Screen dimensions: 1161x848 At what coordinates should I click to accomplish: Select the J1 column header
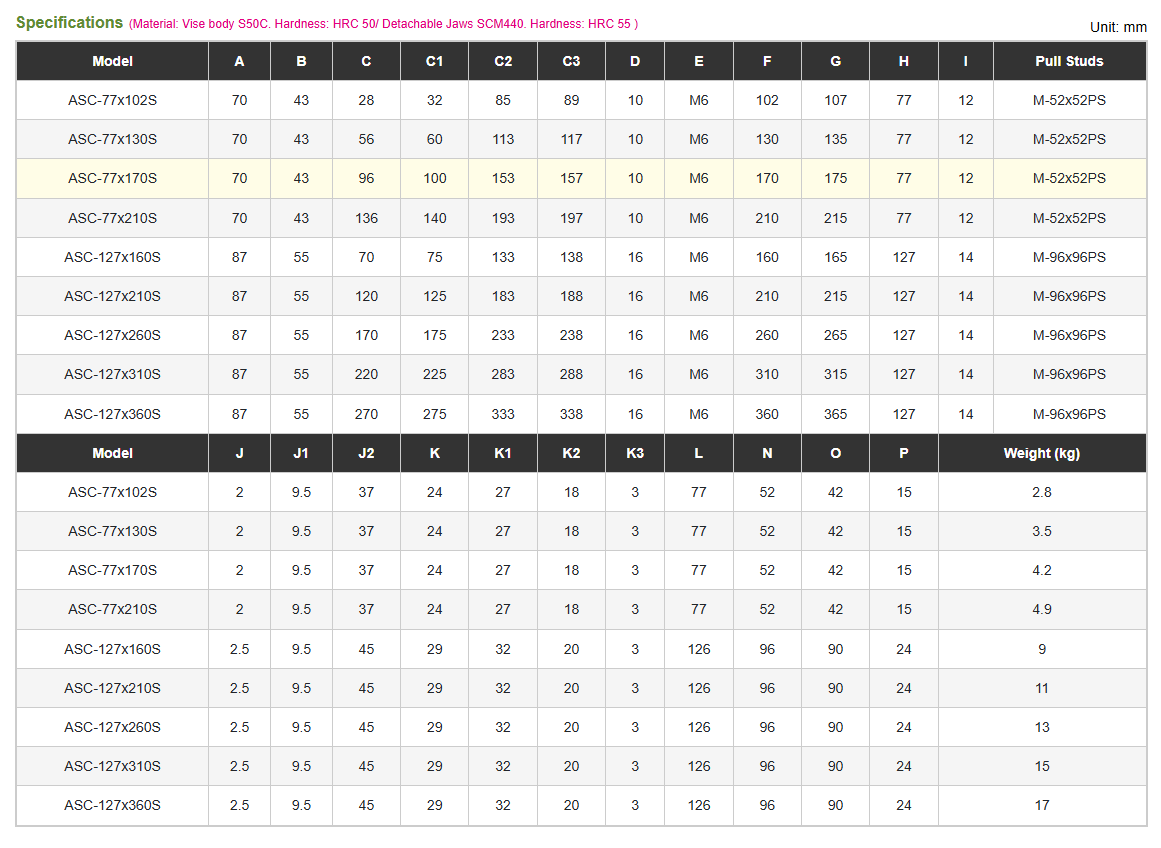(301, 453)
